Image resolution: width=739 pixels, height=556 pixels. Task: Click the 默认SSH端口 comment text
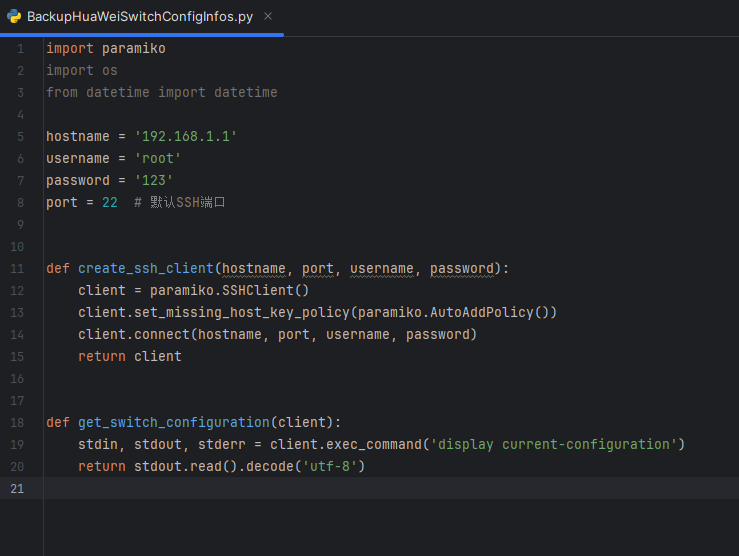pos(188,203)
